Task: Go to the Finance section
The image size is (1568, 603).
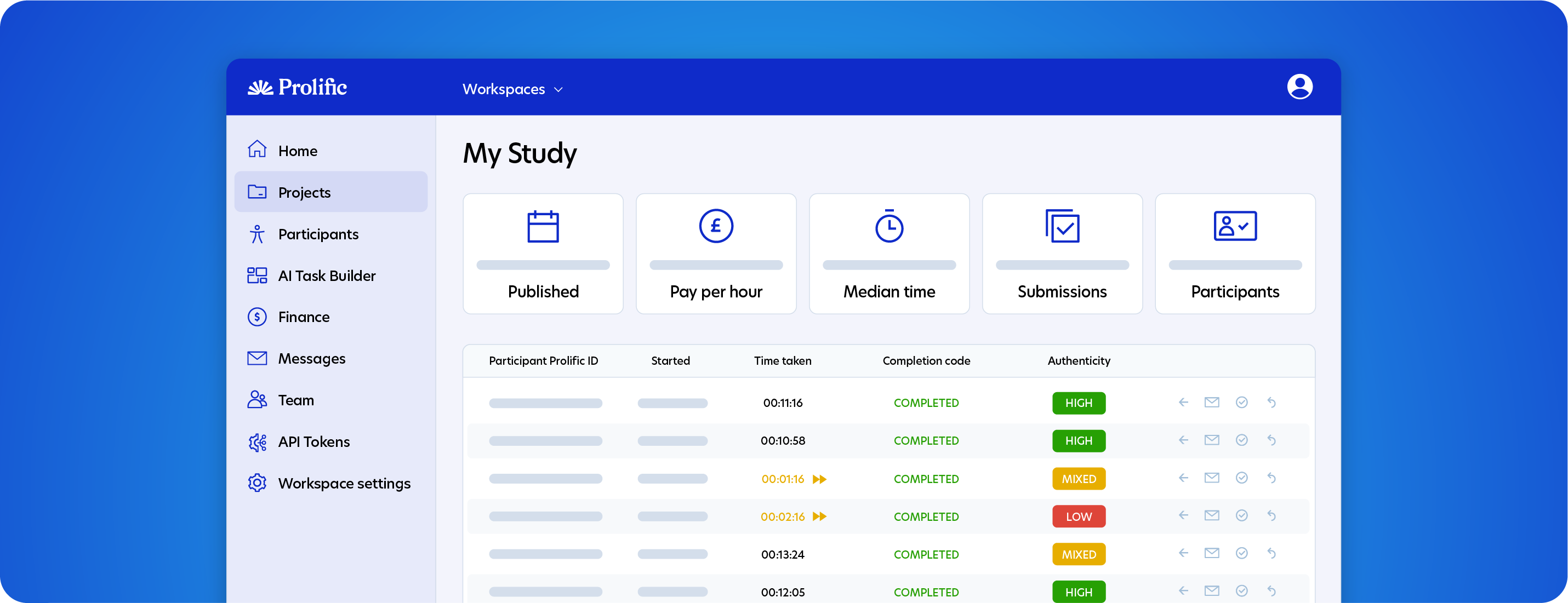Action: point(303,317)
